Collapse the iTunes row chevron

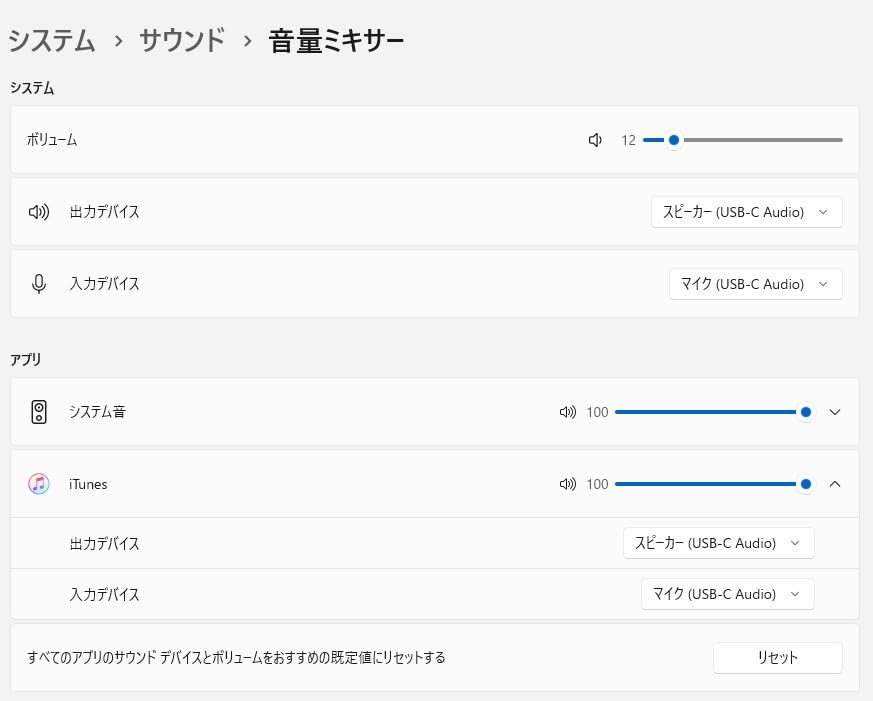point(836,484)
